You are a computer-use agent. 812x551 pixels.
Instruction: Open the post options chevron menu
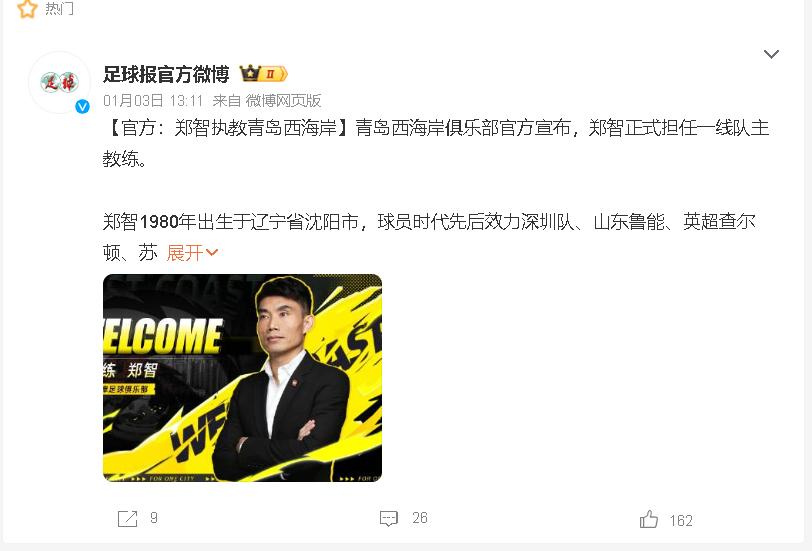(x=771, y=54)
